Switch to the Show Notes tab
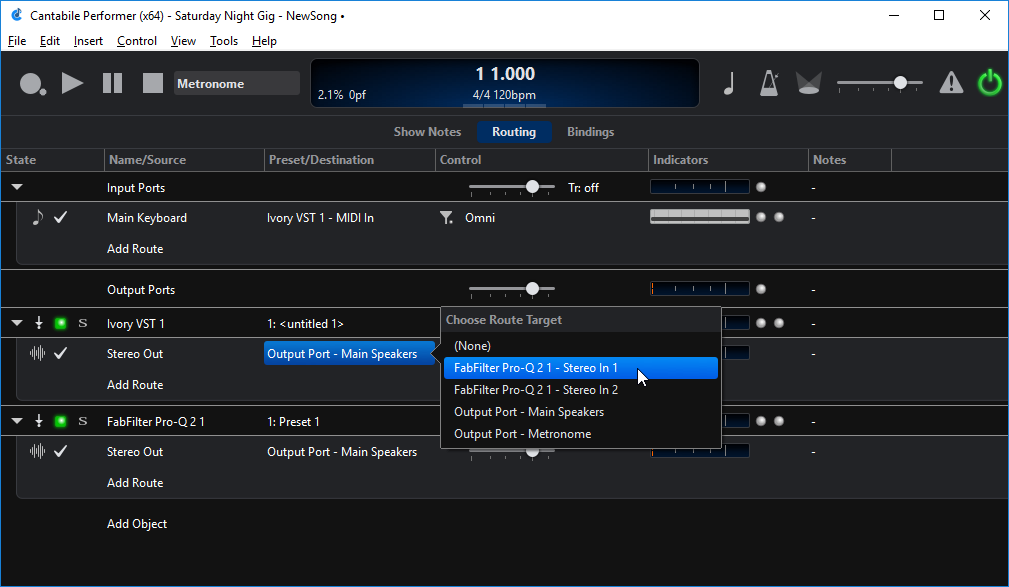Image resolution: width=1009 pixels, height=587 pixels. [x=427, y=132]
